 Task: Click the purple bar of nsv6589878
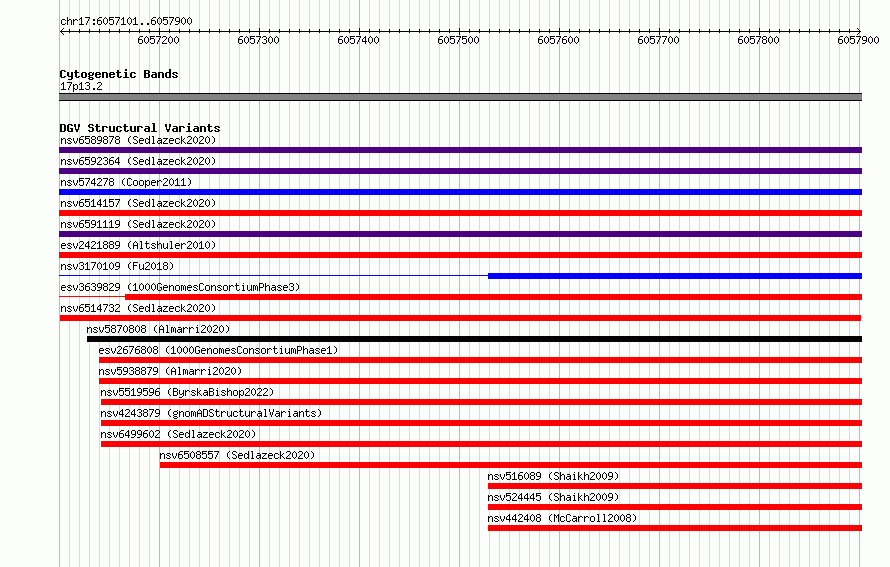tap(460, 150)
